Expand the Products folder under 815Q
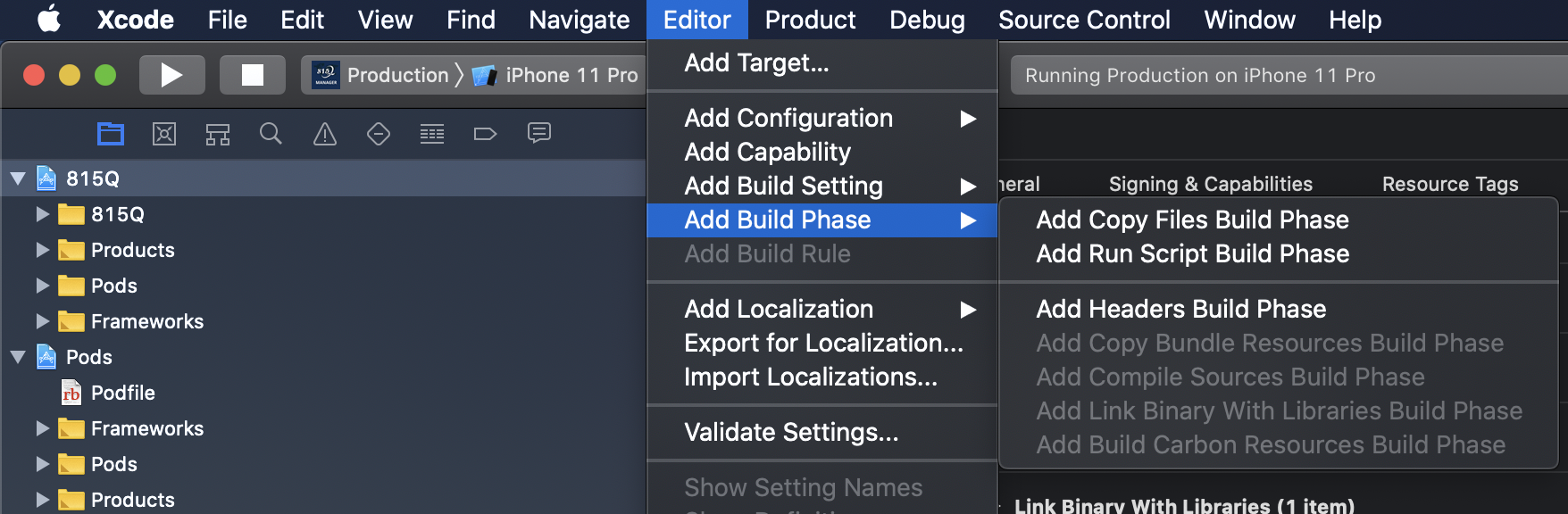This screenshot has height=514, width=1568. coord(42,250)
